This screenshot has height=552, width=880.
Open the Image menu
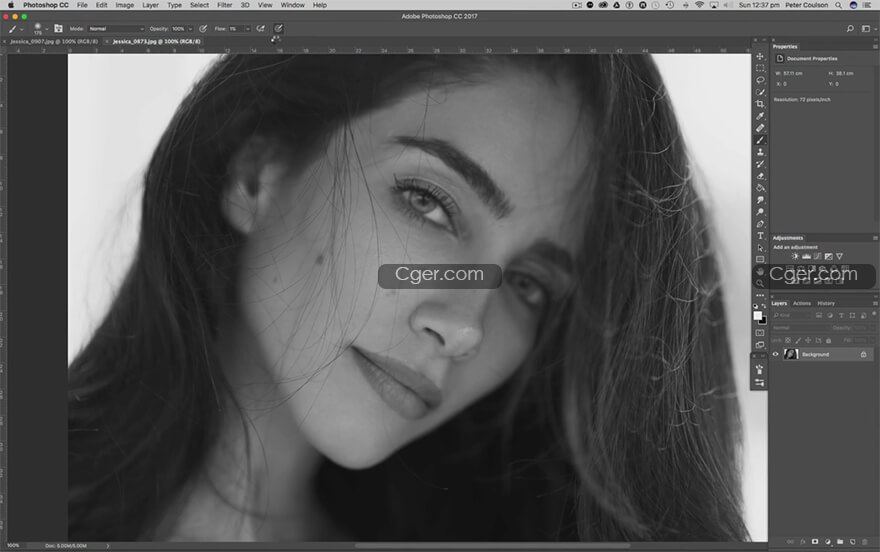125,5
